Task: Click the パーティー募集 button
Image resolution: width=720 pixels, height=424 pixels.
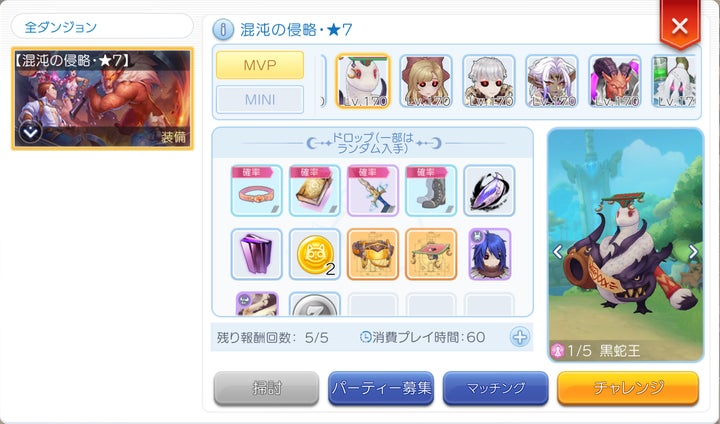Action: pos(381,388)
